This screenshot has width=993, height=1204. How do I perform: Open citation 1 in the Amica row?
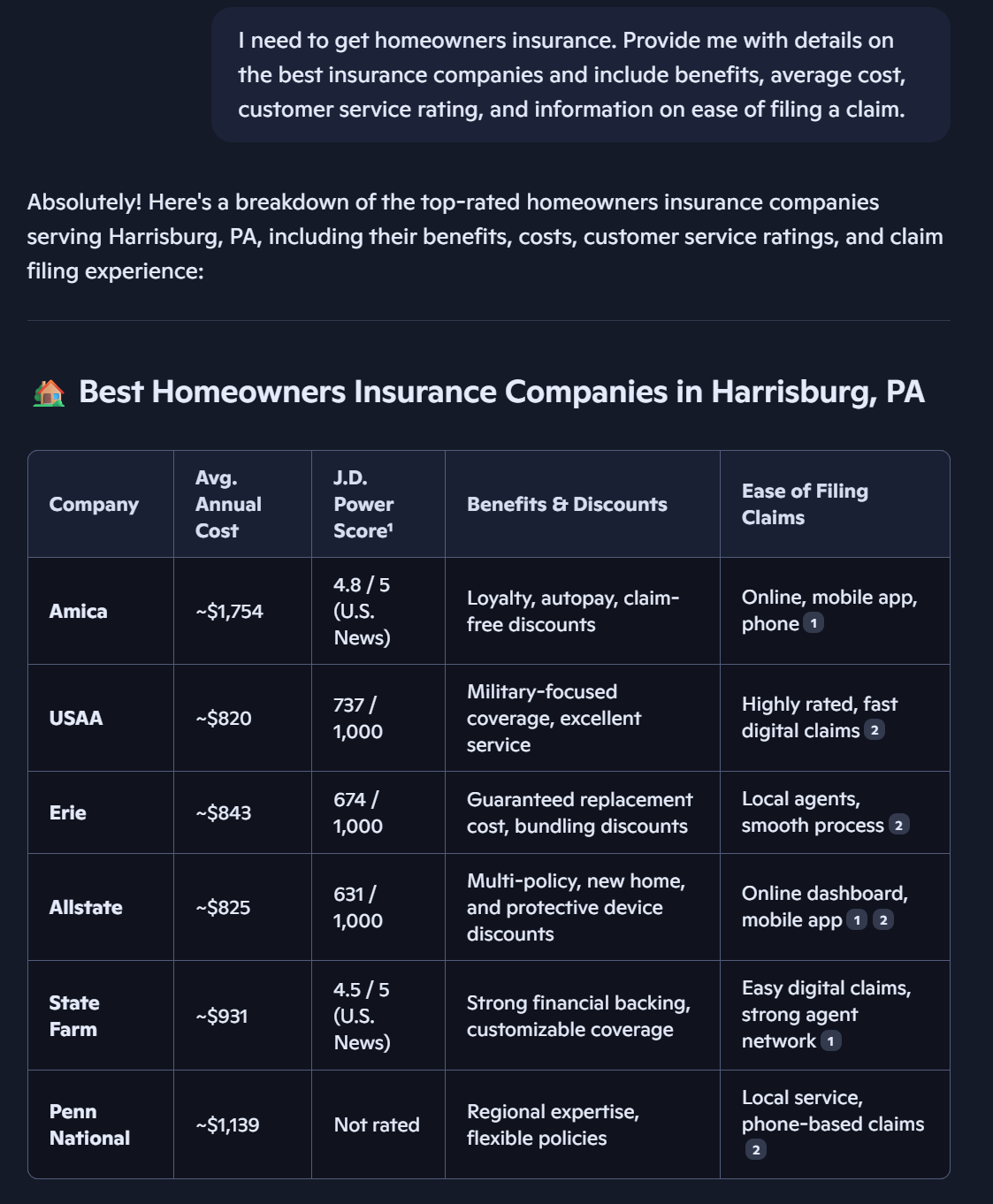coord(813,623)
